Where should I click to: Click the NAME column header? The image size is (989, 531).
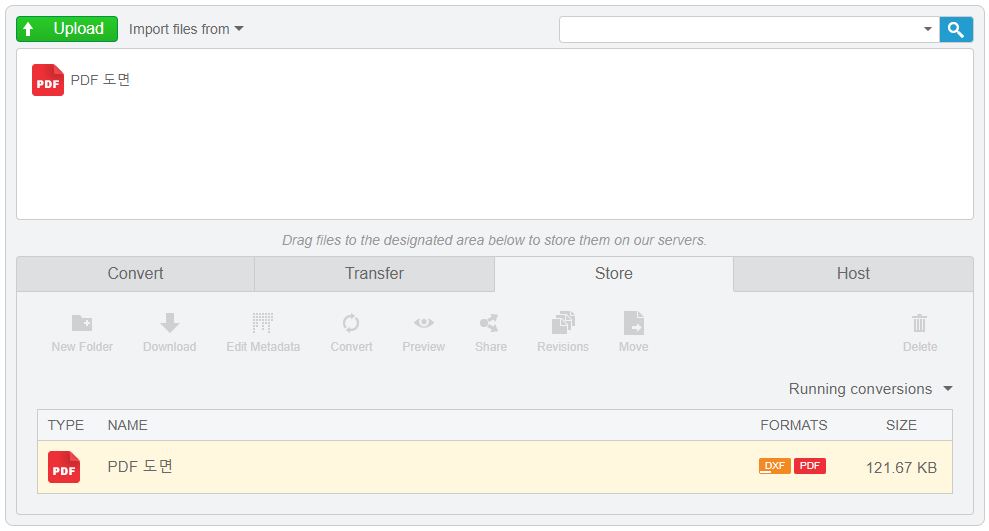[127, 426]
